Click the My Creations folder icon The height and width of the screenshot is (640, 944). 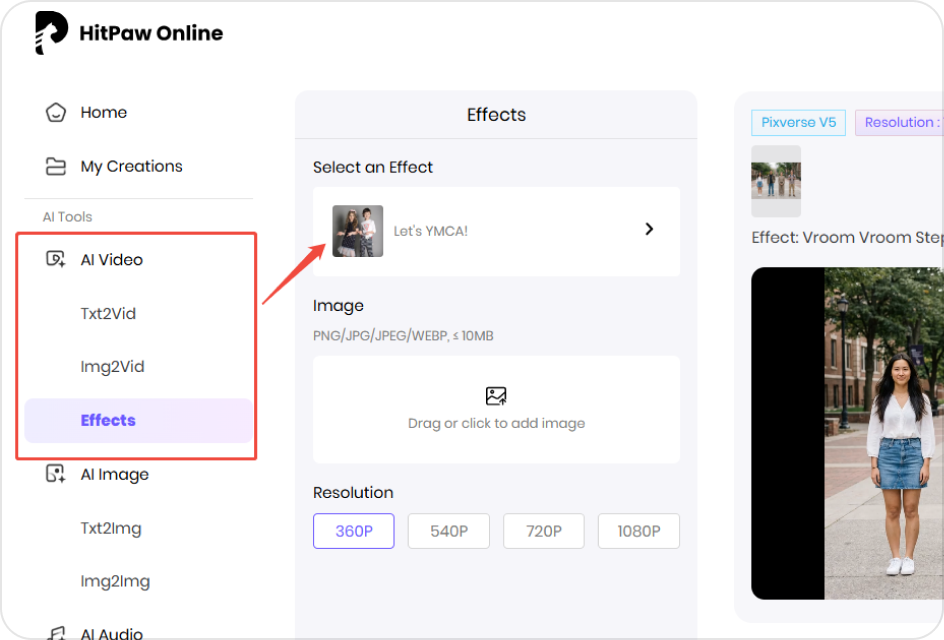pos(56,166)
